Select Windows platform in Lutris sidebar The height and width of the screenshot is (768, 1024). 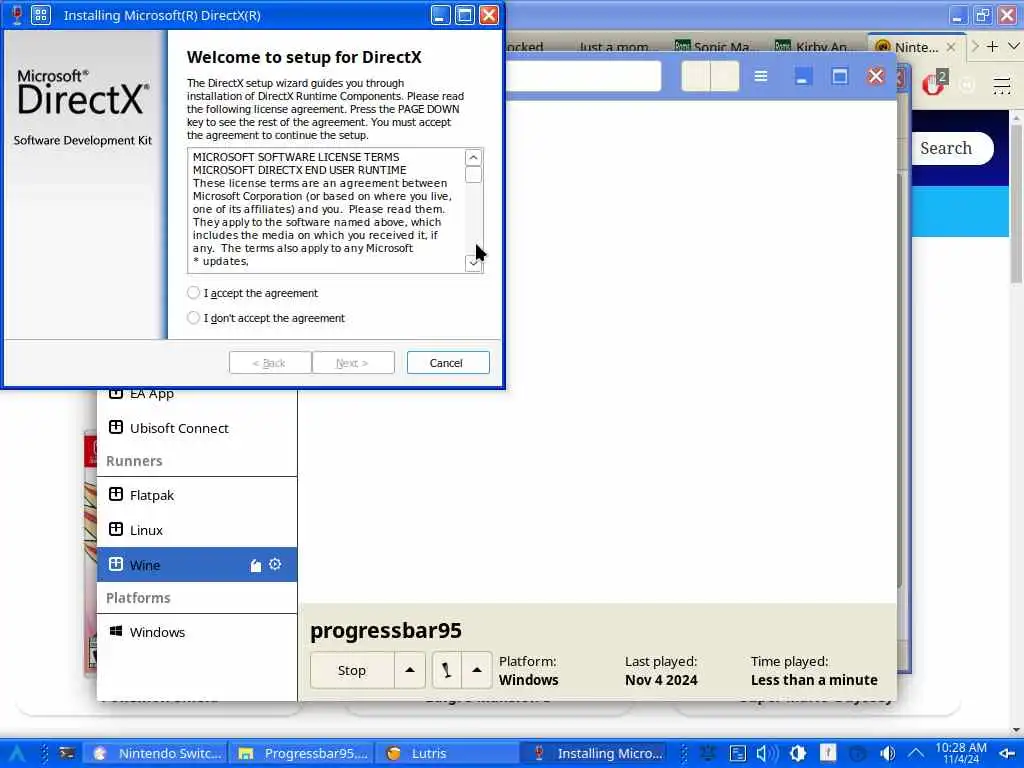(196, 632)
